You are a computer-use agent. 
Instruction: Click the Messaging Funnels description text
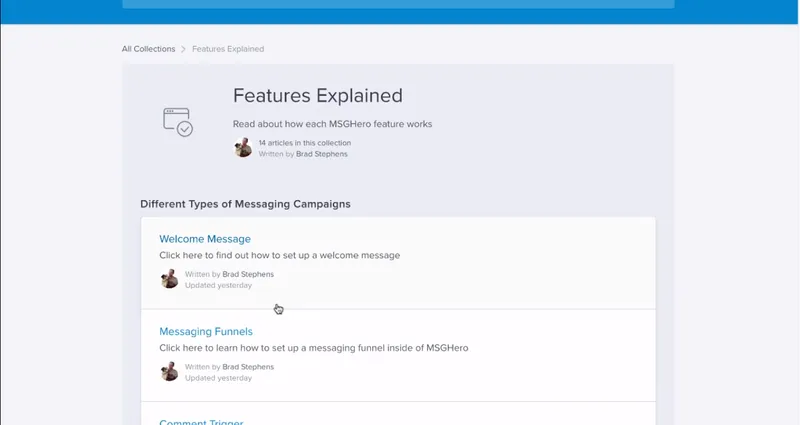pos(314,348)
